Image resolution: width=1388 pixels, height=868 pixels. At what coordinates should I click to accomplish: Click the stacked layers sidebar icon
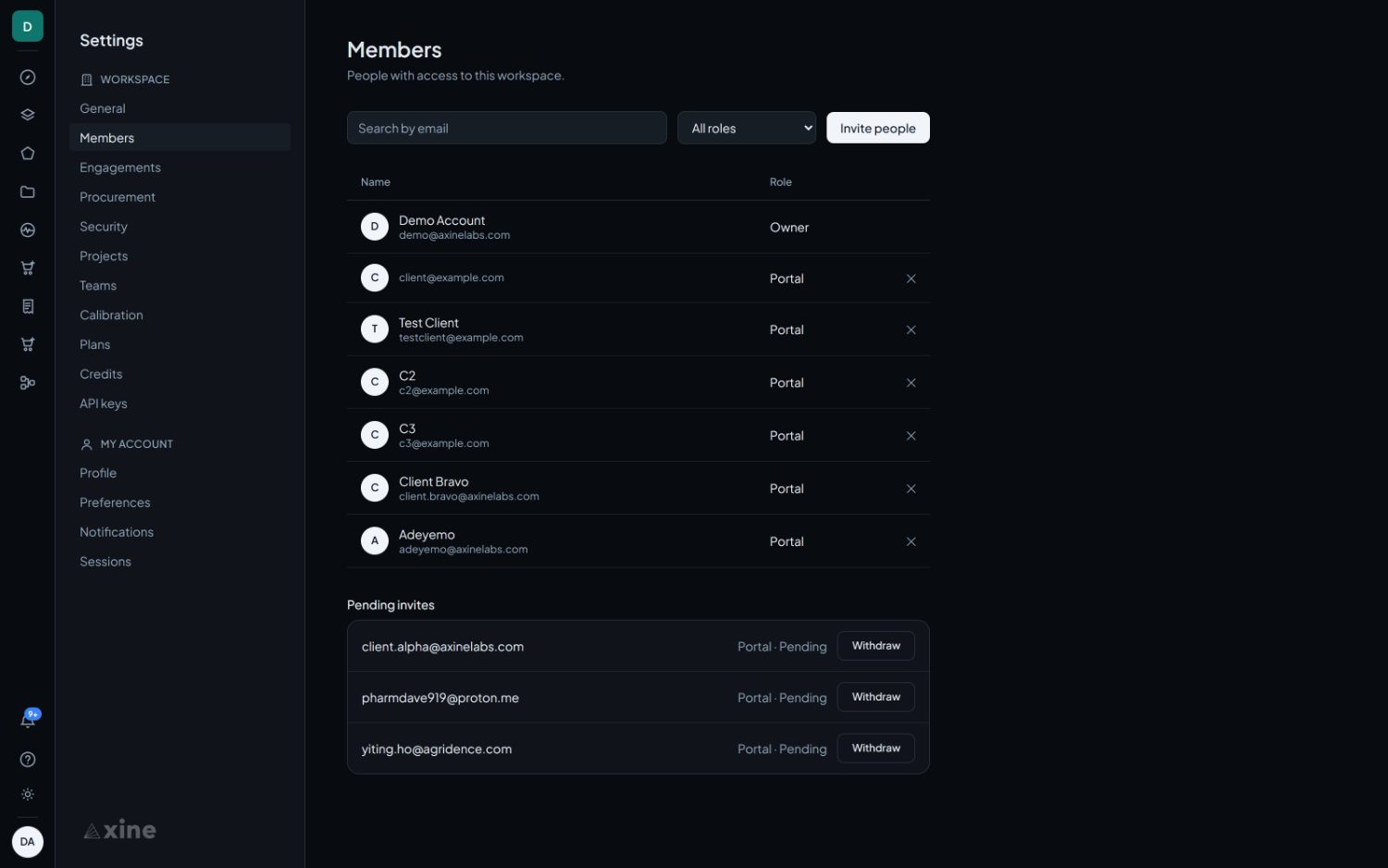click(x=28, y=116)
